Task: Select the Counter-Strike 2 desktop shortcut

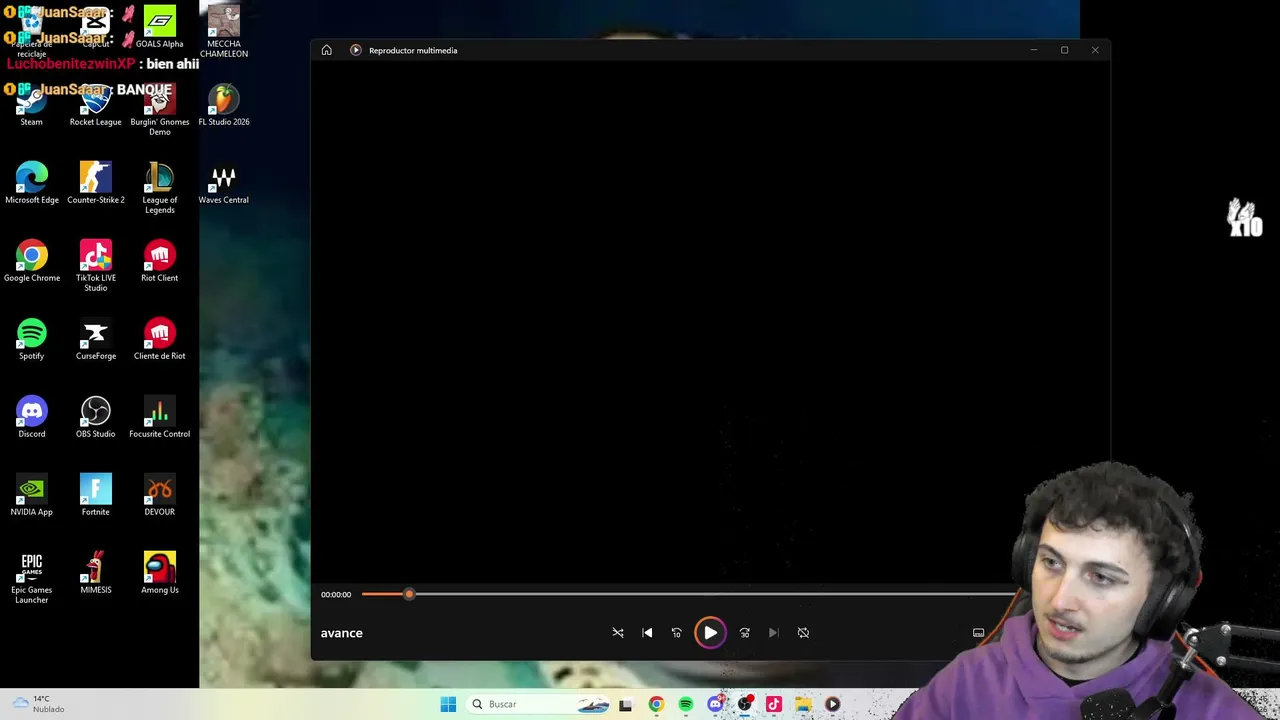Action: (96, 183)
